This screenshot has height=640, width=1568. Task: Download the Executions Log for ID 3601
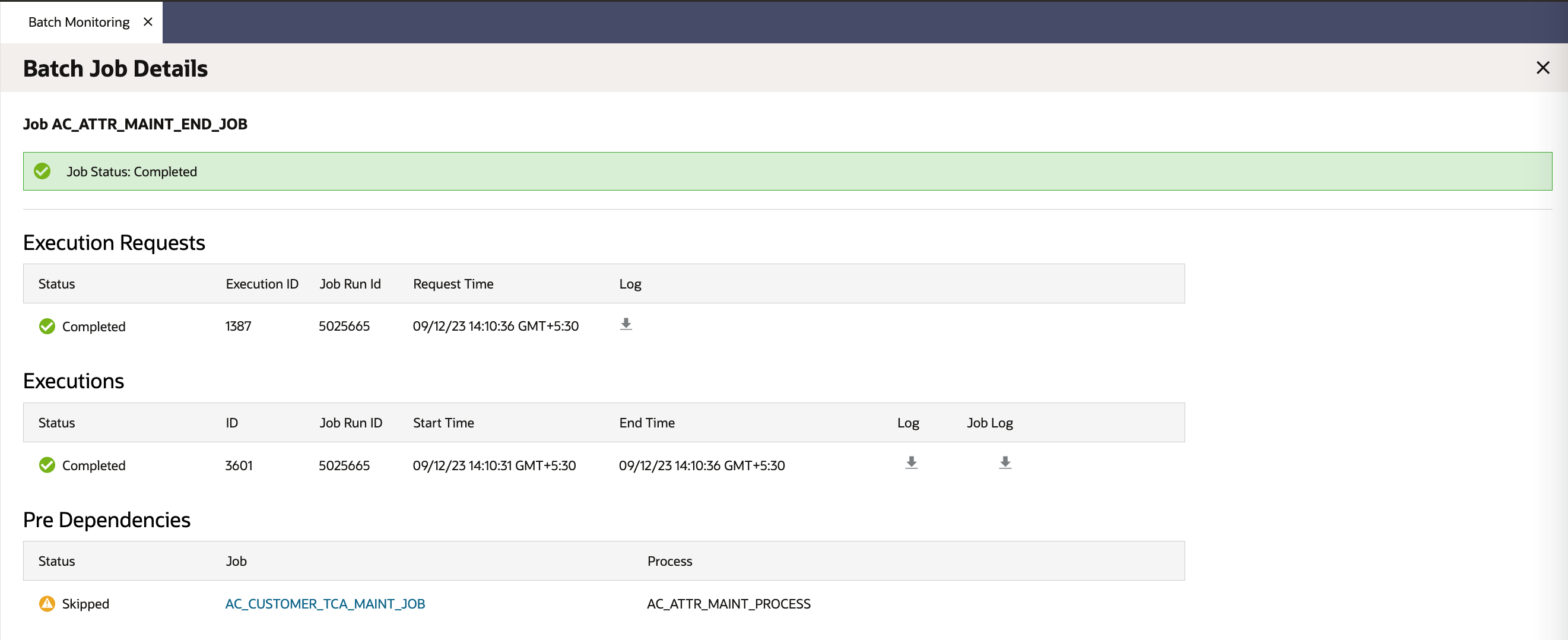(911, 464)
